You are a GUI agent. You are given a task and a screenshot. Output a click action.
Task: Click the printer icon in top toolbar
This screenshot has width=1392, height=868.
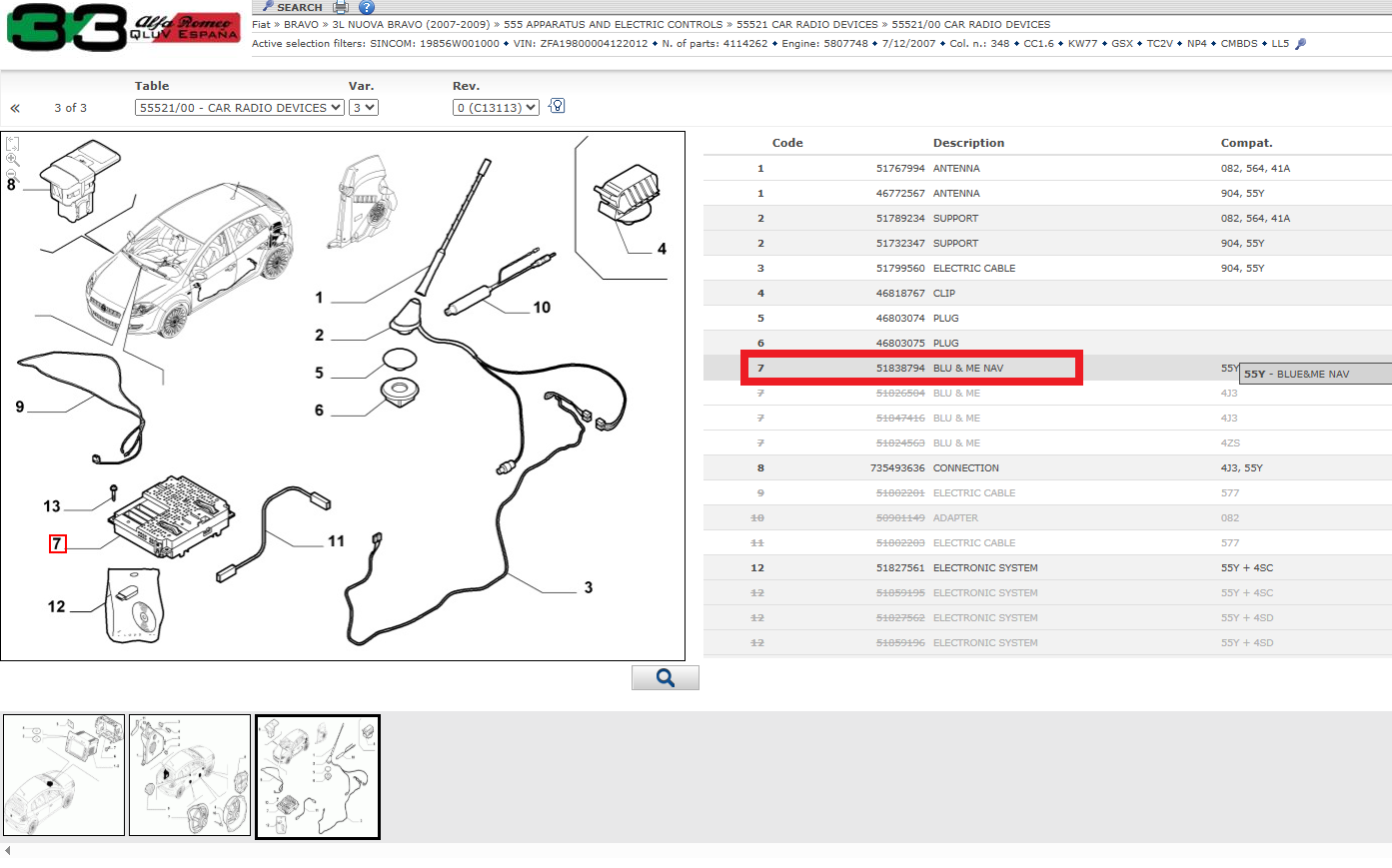[341, 7]
